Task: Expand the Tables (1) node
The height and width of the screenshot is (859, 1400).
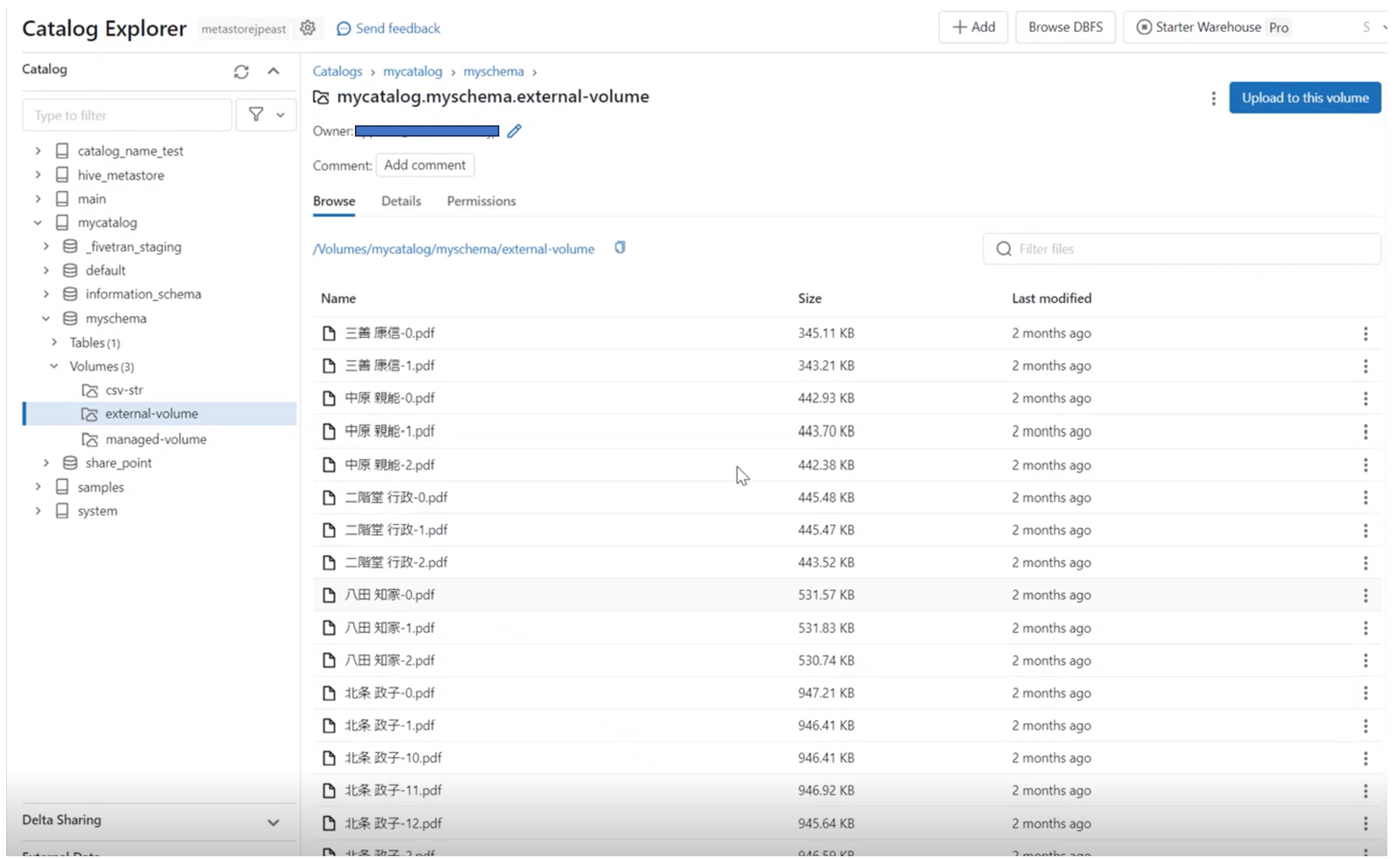Action: (x=54, y=342)
